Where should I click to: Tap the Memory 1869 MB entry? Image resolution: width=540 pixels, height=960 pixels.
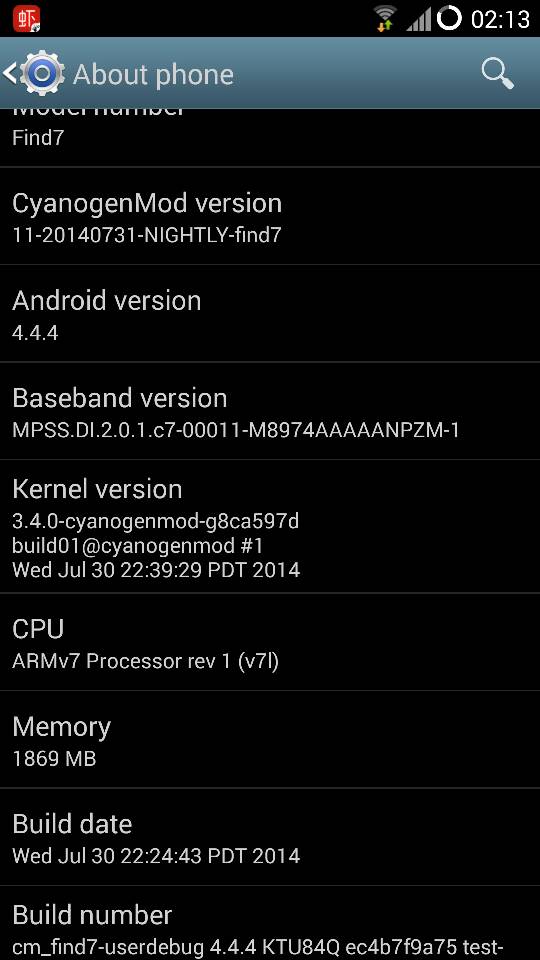[270, 740]
